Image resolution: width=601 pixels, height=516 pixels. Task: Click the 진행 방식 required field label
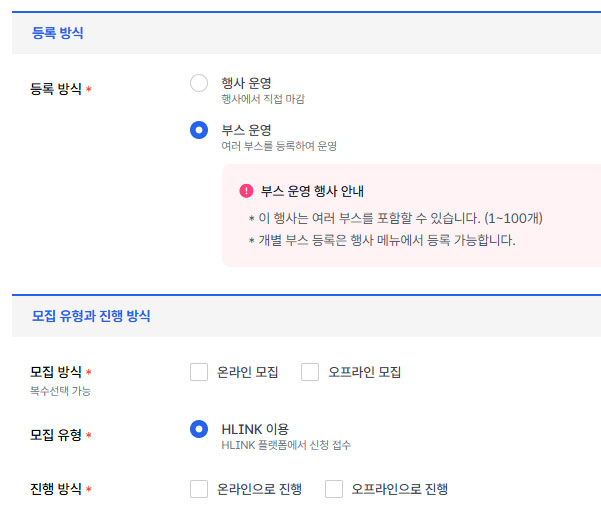click(x=55, y=489)
